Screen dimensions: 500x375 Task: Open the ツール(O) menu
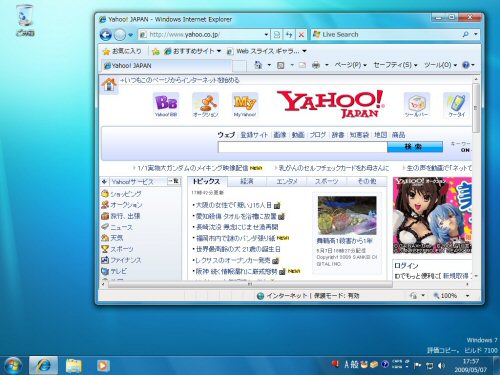click(440, 65)
